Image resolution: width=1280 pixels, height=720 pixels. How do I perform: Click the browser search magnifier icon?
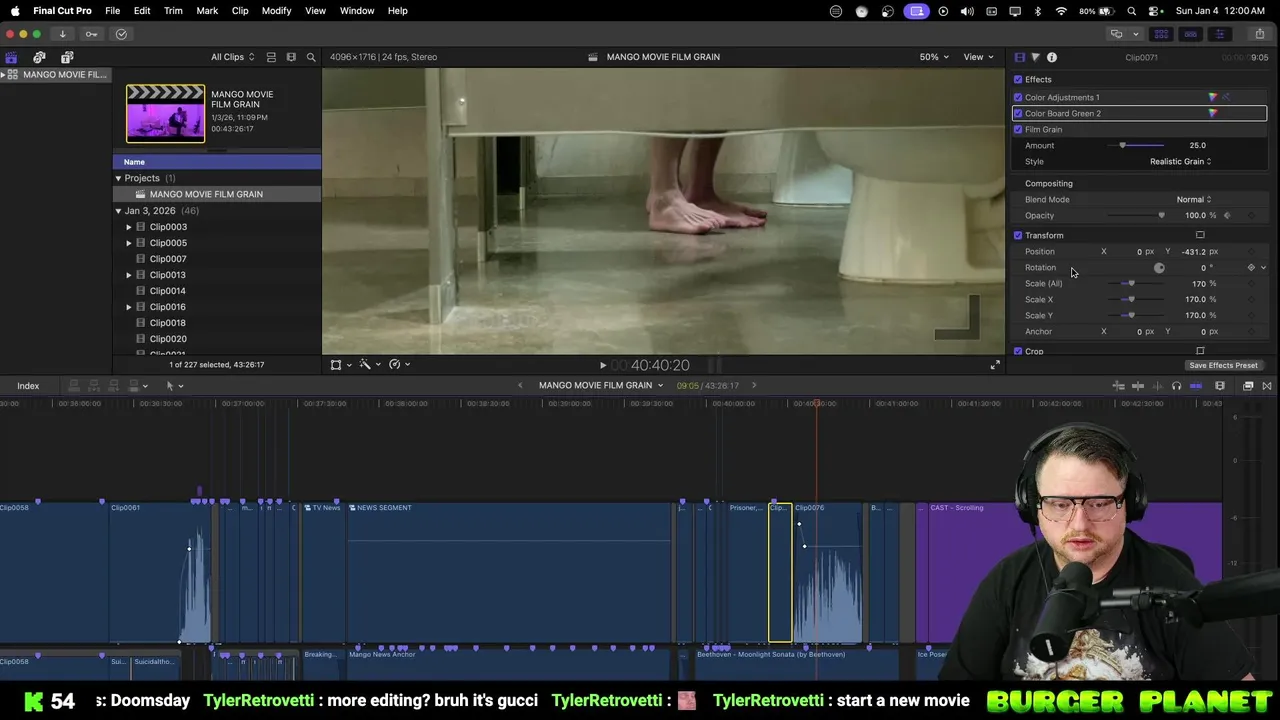click(x=311, y=57)
